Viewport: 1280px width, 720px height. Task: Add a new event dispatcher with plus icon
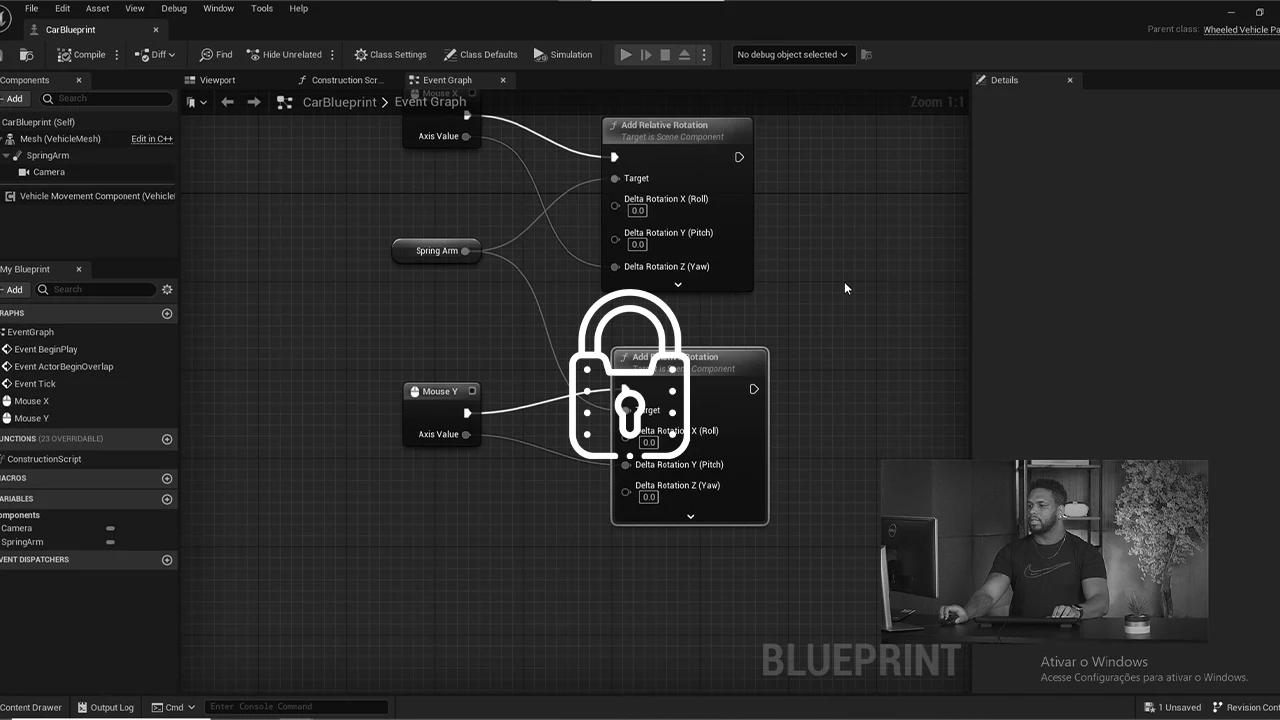[167, 560]
